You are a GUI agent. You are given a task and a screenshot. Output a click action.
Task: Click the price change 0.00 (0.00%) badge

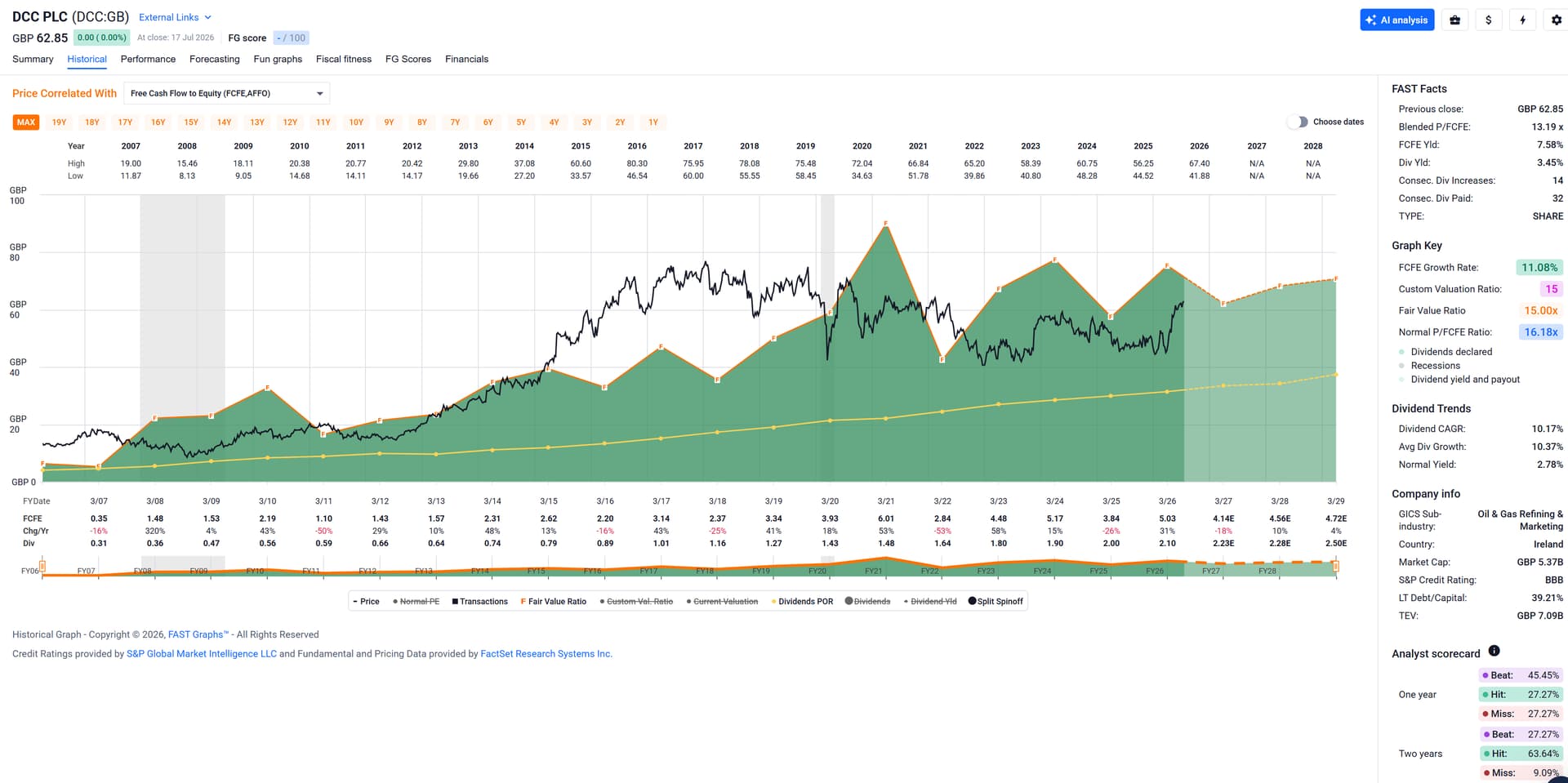(102, 38)
